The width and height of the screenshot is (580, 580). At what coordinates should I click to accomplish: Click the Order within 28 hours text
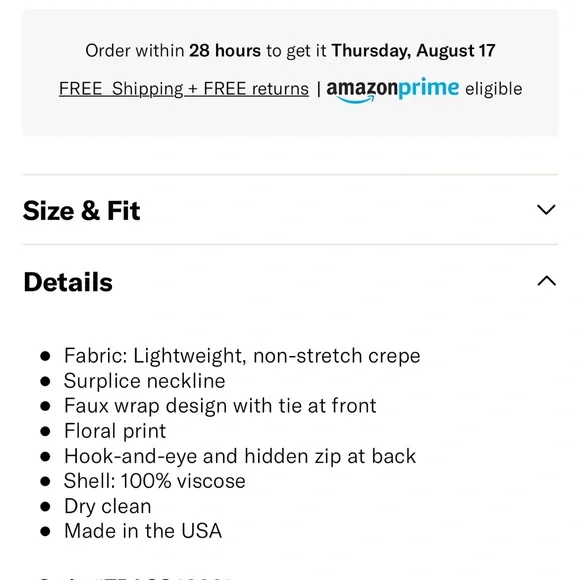click(173, 51)
